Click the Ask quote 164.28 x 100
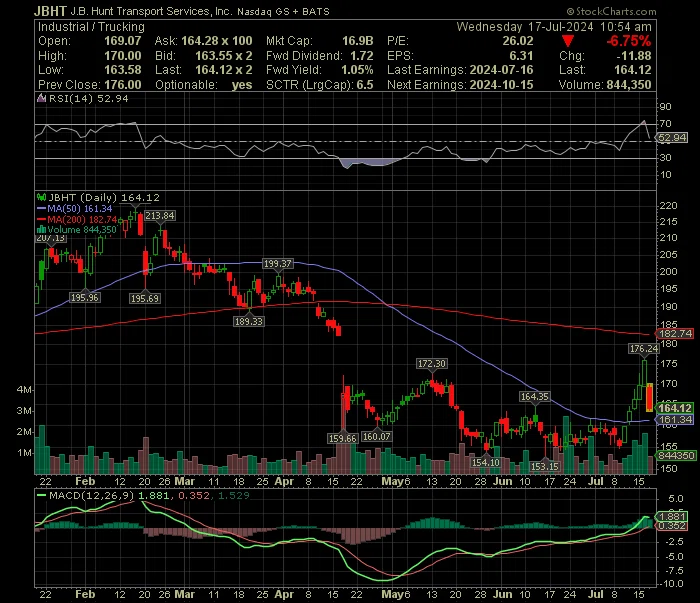 pyautogui.click(x=217, y=41)
